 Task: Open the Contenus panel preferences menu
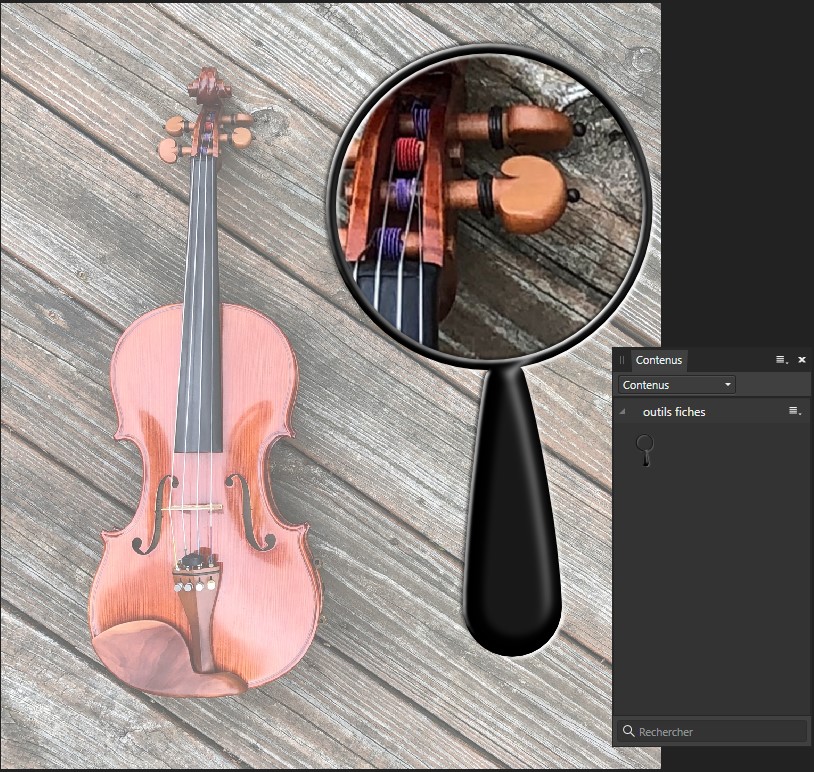point(782,359)
